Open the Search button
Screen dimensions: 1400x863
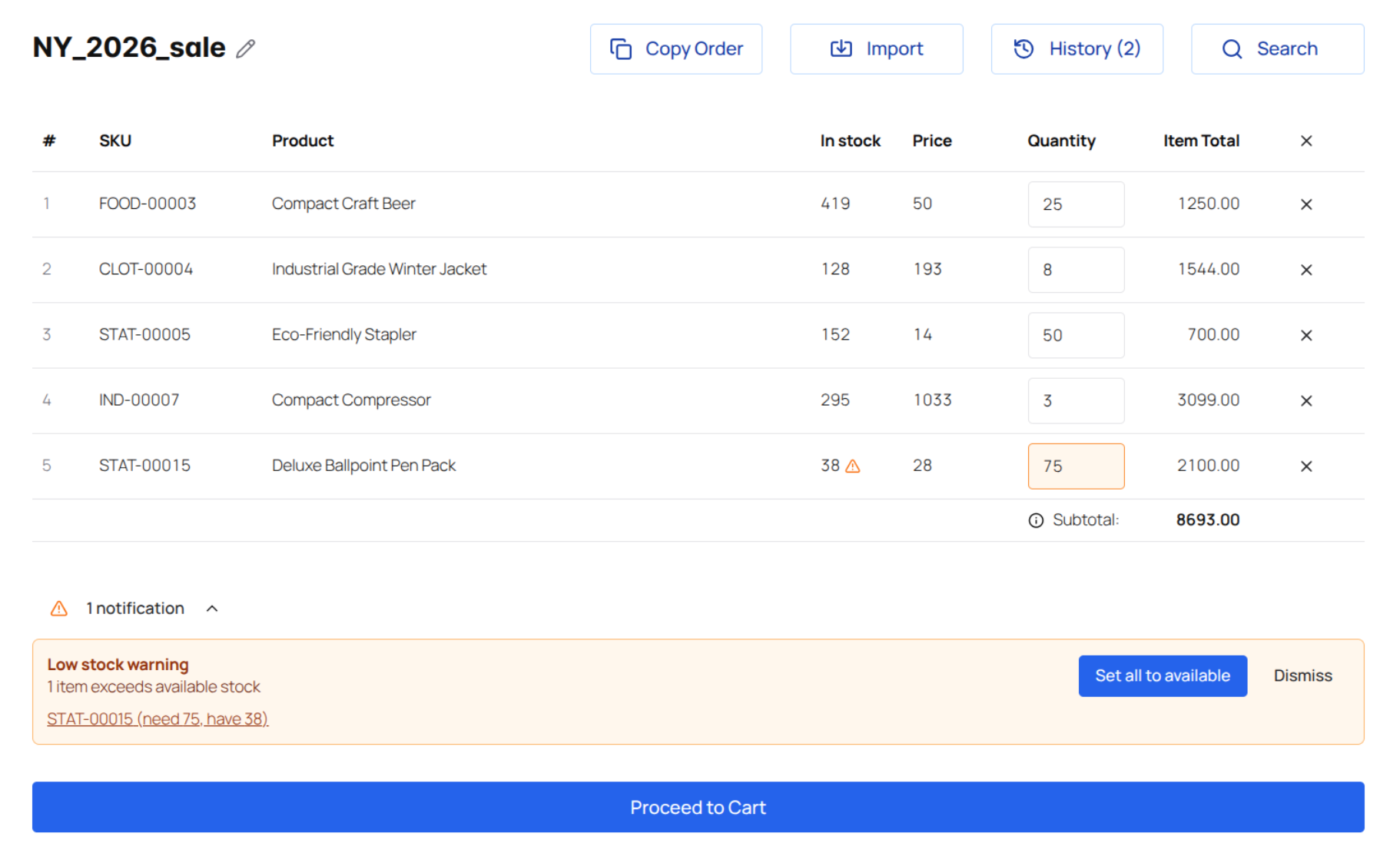1276,49
